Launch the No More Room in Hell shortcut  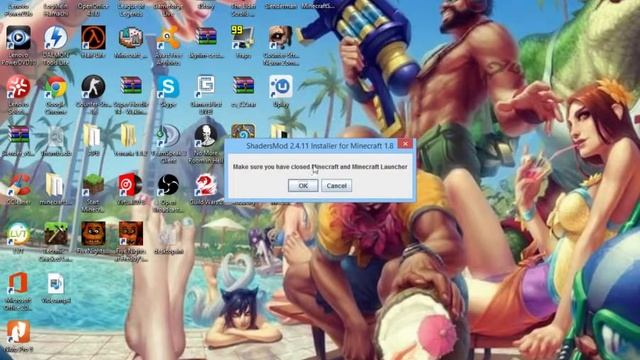pos(205,136)
